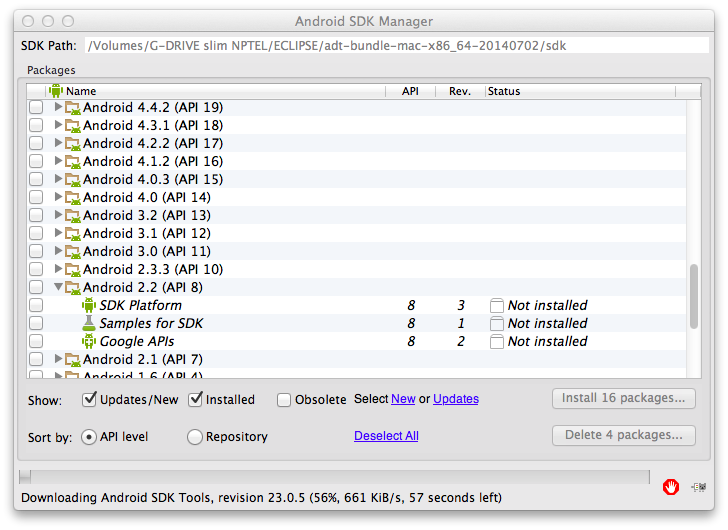Click the Name column header
The width and height of the screenshot is (728, 530).
pyautogui.click(x=216, y=91)
